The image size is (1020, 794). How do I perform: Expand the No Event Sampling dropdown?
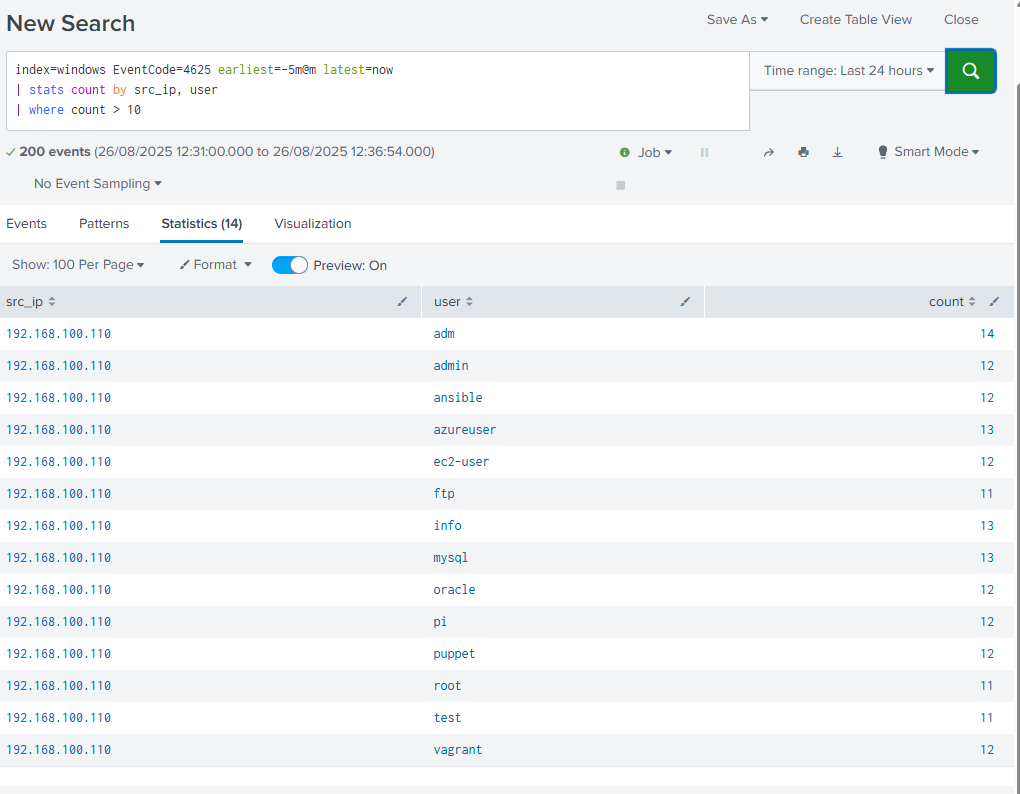pyautogui.click(x=97, y=184)
